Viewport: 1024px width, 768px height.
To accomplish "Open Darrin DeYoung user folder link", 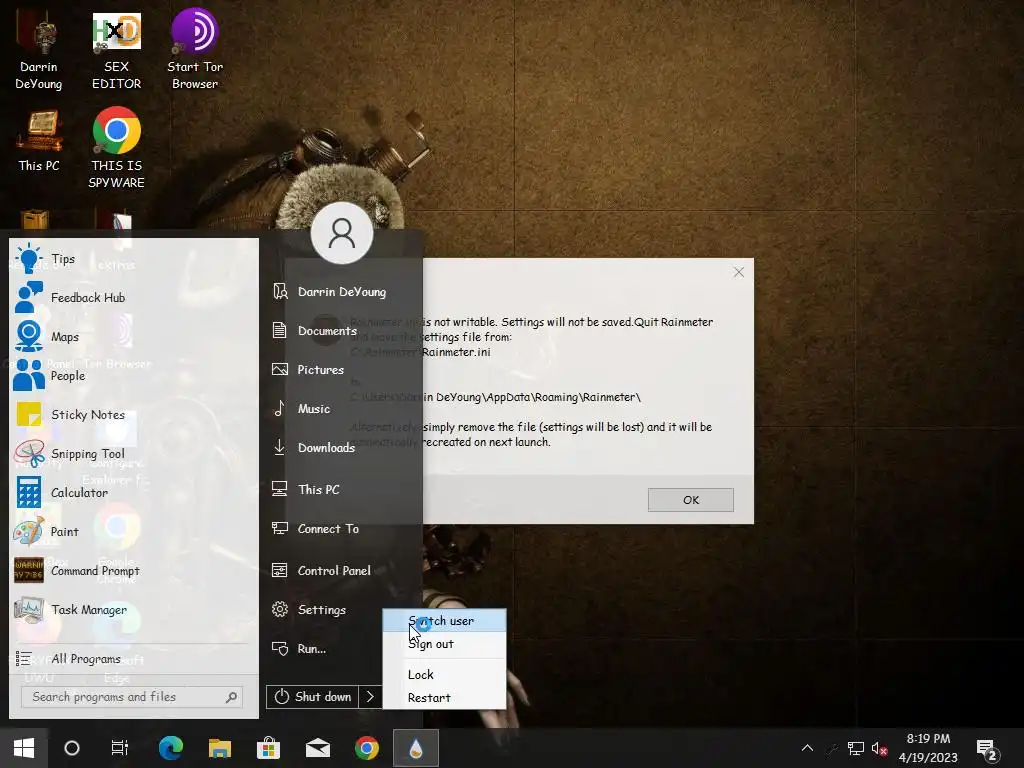I will (344, 291).
